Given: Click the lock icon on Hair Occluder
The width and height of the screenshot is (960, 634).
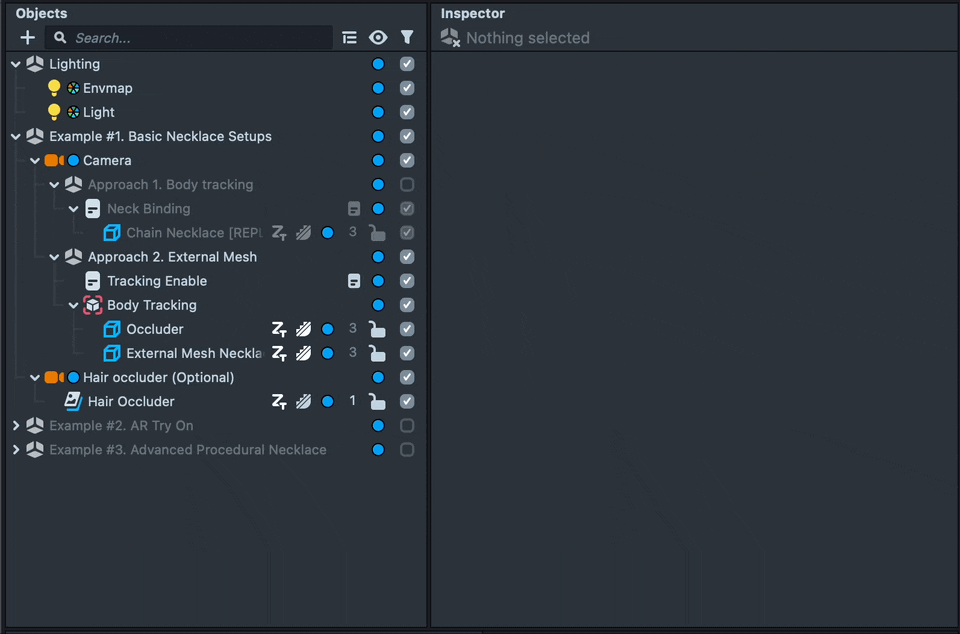Looking at the screenshot, I should click(x=377, y=402).
